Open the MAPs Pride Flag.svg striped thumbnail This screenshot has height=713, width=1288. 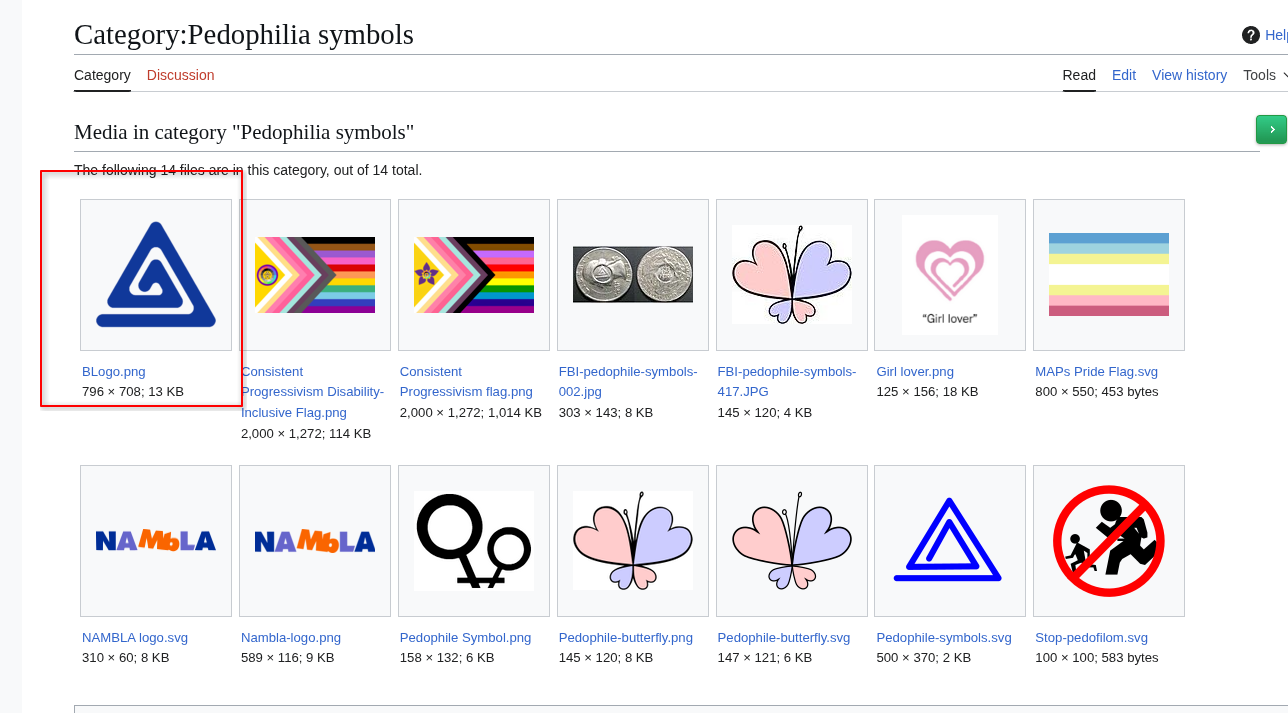click(x=1108, y=275)
